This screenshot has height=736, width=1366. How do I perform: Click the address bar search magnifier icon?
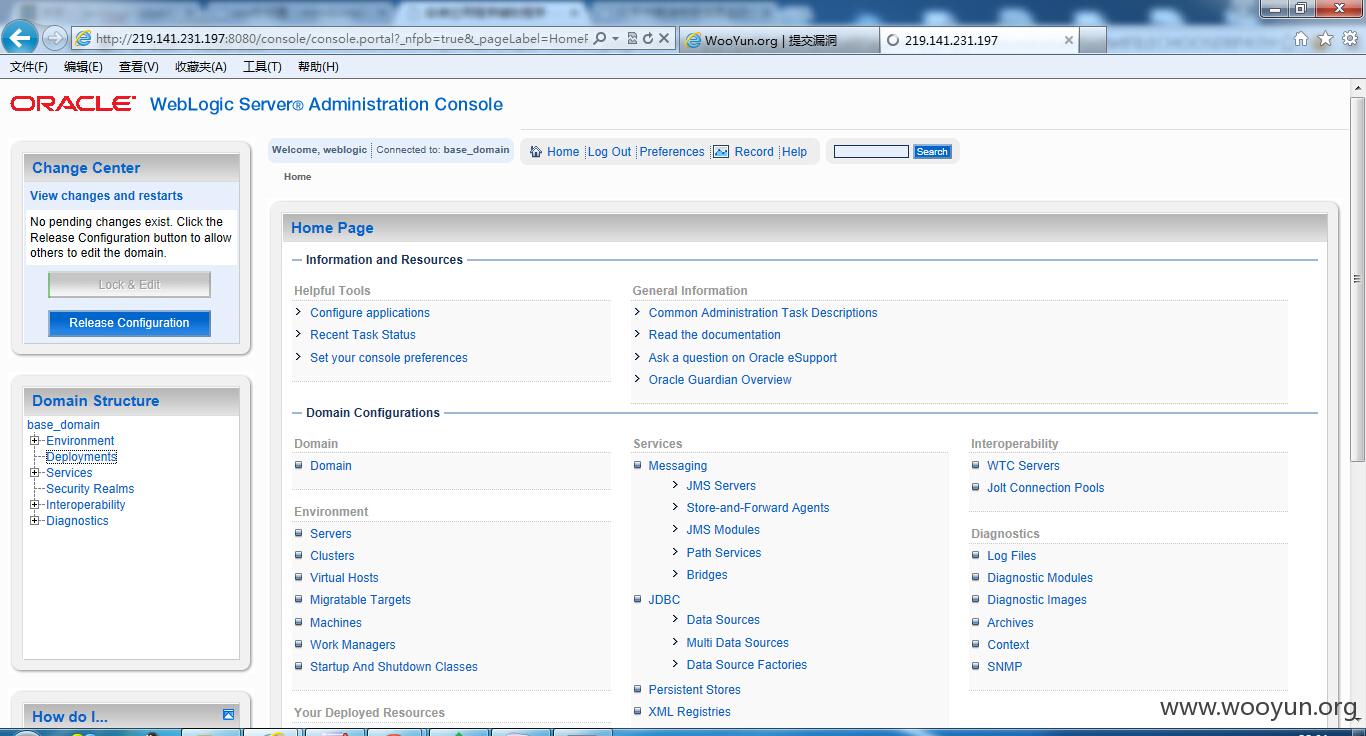599,39
